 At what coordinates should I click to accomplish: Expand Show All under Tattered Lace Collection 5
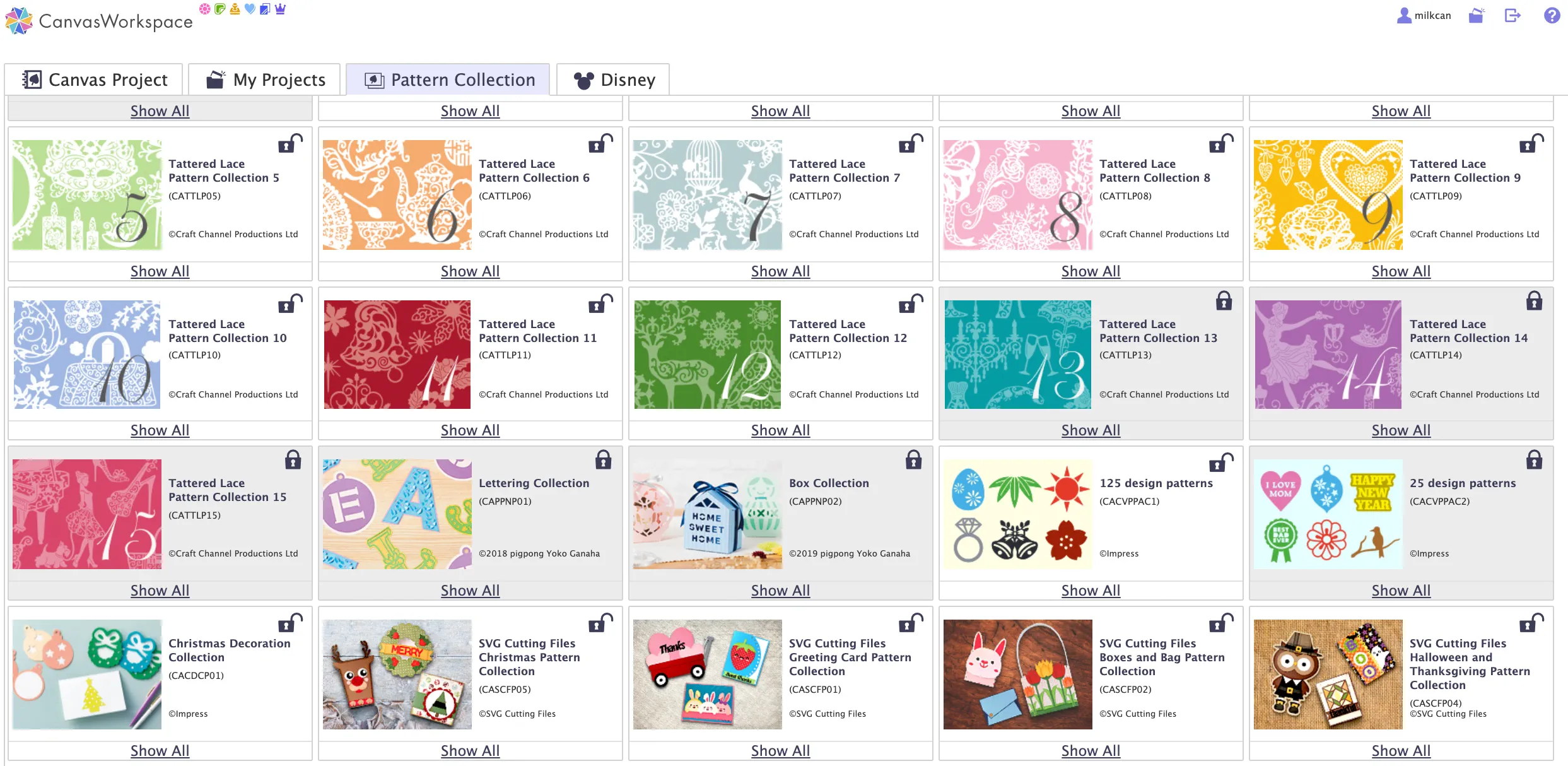[x=160, y=271]
